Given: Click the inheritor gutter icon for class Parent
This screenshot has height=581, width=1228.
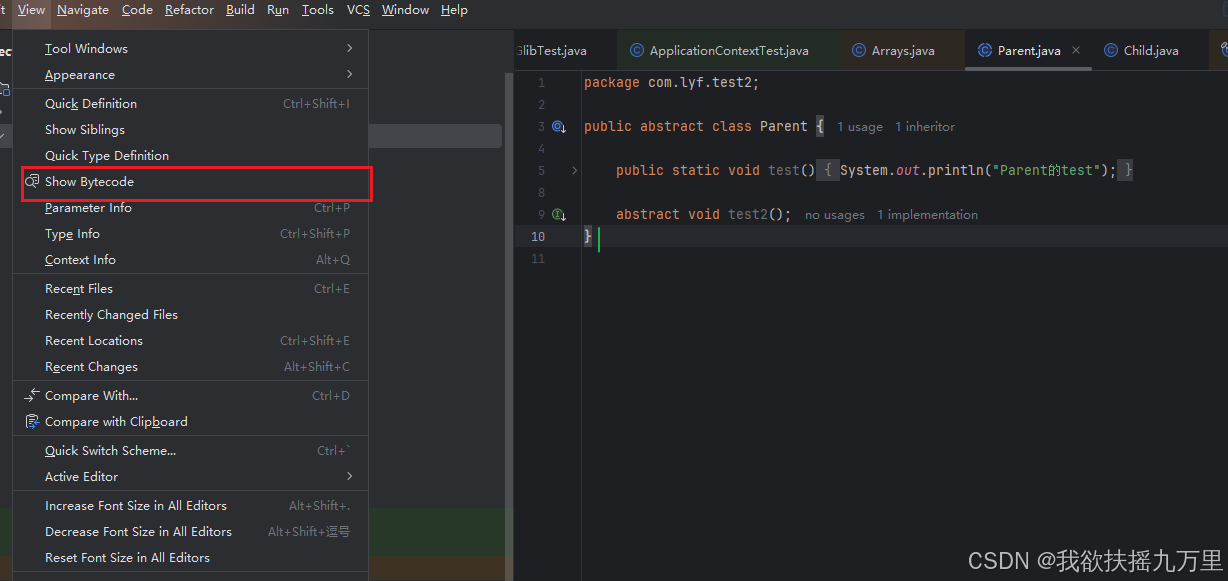Looking at the screenshot, I should pos(559,127).
